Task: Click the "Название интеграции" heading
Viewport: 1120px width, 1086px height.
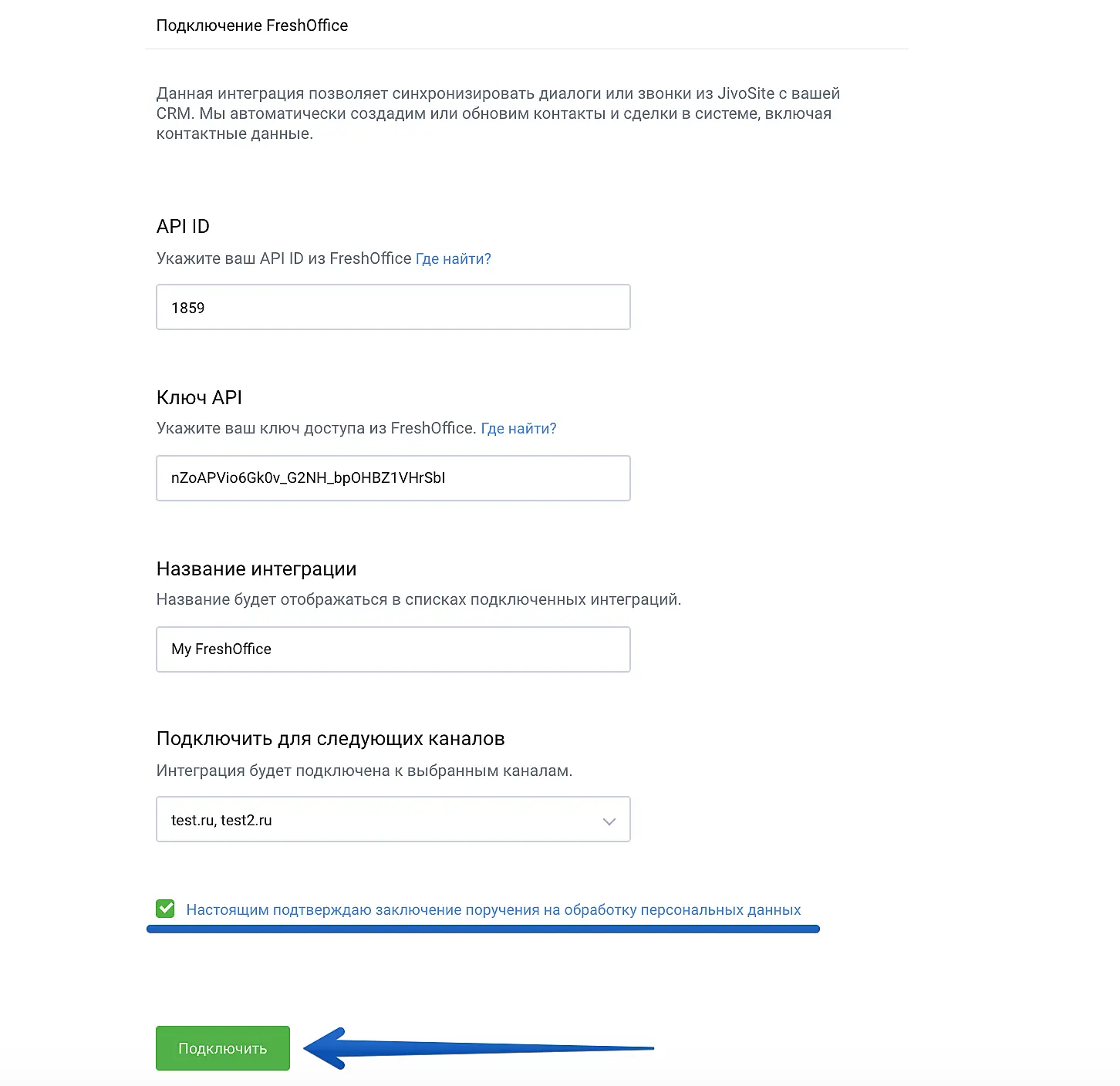Action: 256,569
